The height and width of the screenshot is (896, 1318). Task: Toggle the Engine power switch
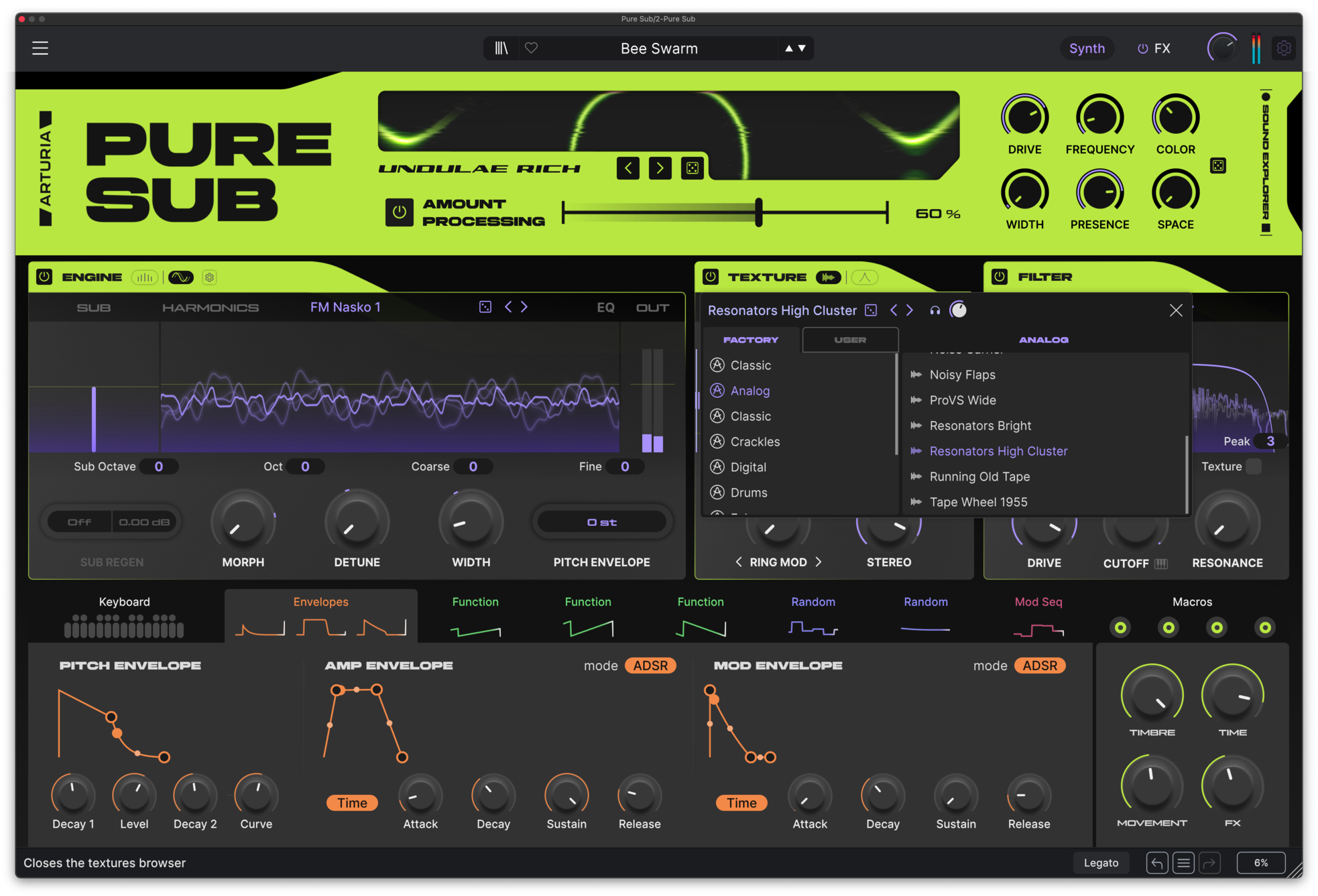44,277
